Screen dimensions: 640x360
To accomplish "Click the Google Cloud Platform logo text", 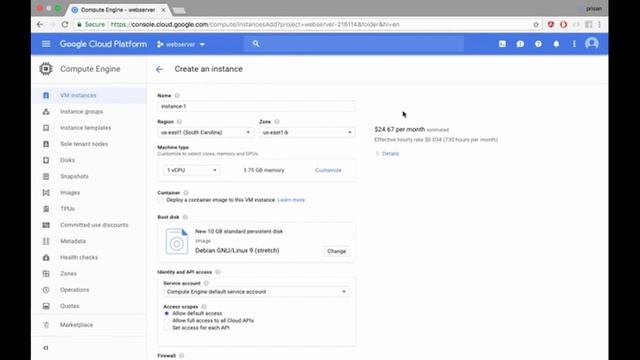I will pyautogui.click(x=103, y=44).
